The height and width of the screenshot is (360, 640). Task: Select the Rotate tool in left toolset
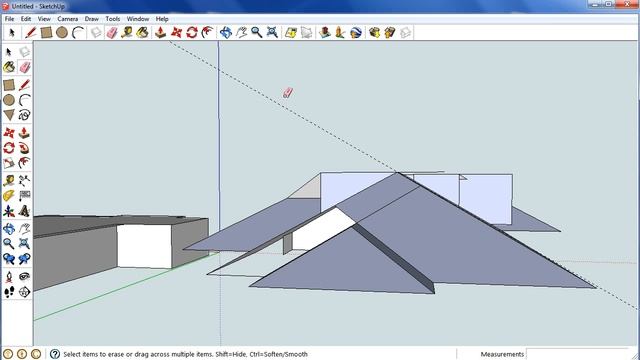[9, 148]
